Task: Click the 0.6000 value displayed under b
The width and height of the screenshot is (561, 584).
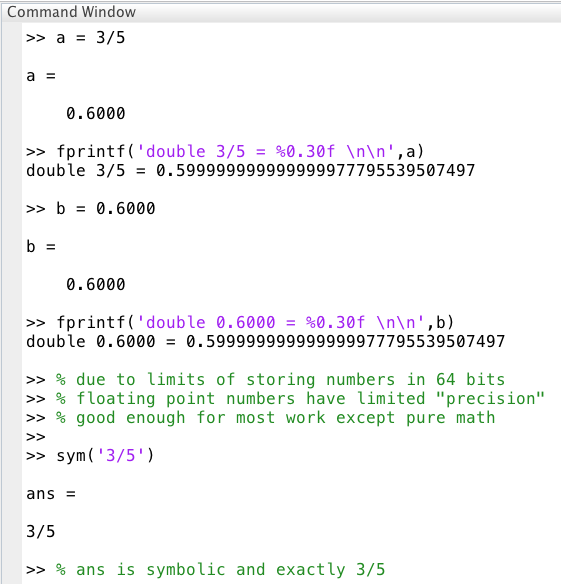Action: pos(96,285)
